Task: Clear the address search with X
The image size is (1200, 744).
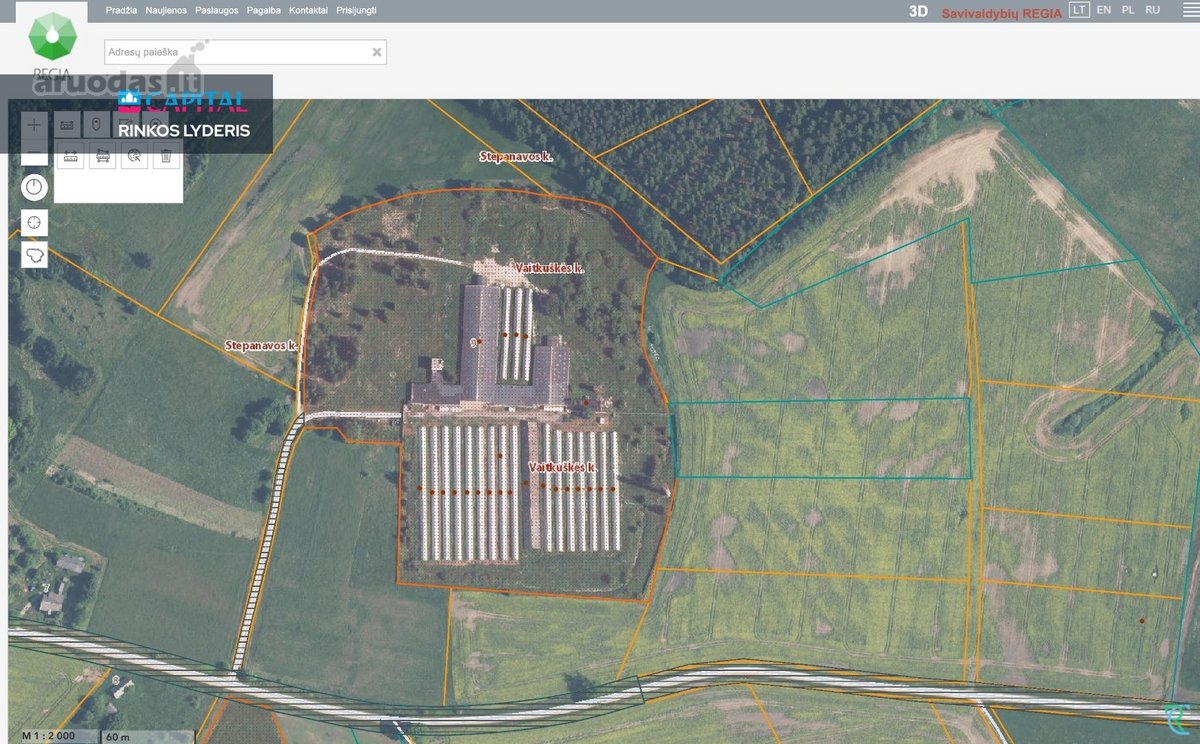Action: click(x=377, y=52)
